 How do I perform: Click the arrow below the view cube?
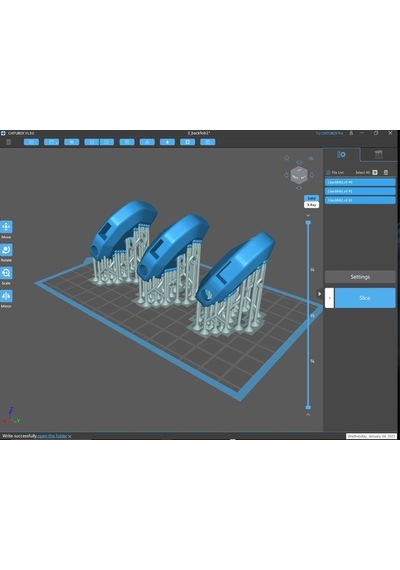click(x=299, y=188)
